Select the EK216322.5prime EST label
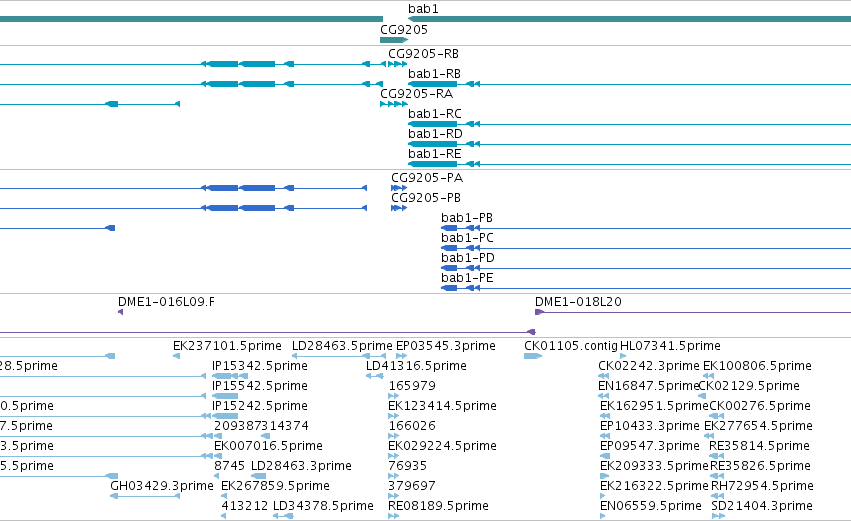 [654, 486]
